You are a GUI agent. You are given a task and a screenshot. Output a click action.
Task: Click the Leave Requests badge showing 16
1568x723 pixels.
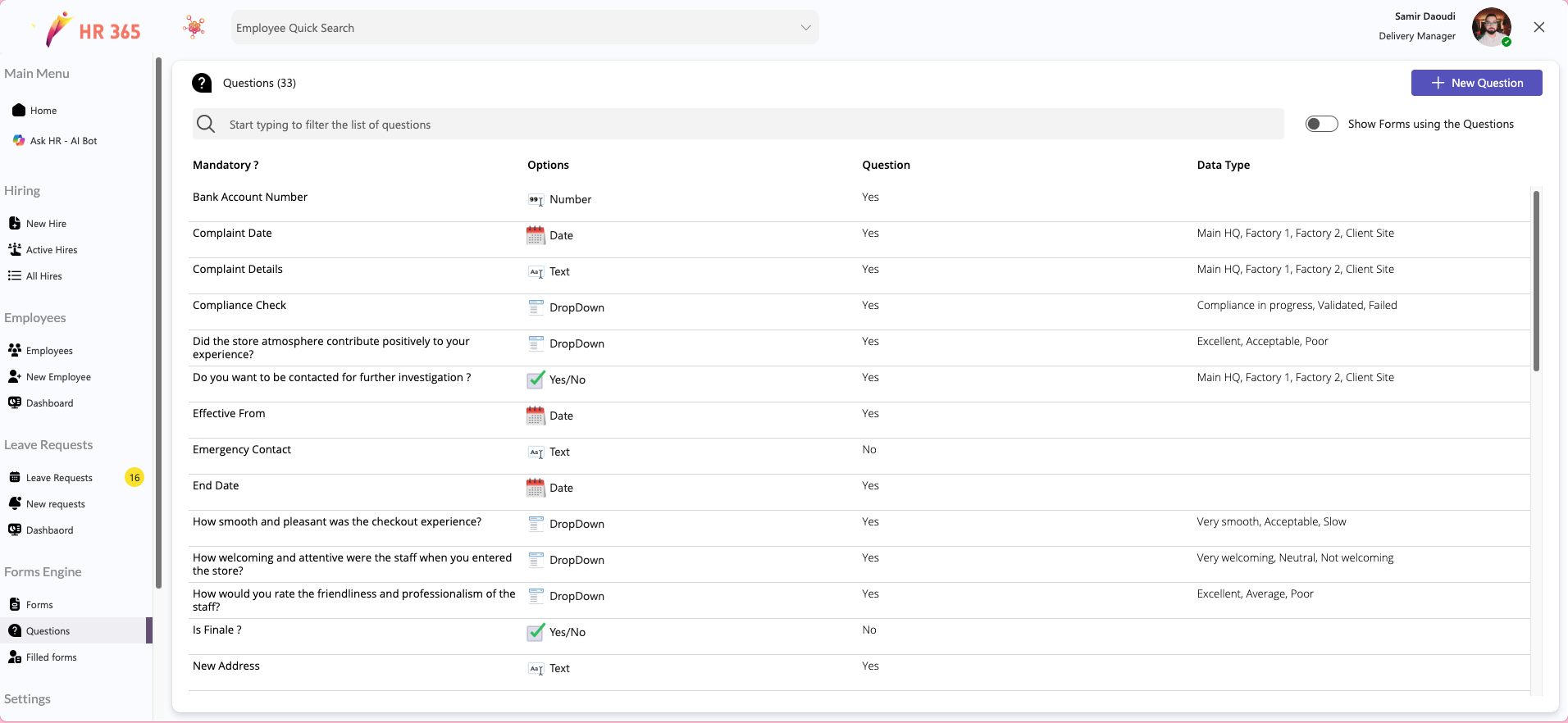[x=134, y=478]
